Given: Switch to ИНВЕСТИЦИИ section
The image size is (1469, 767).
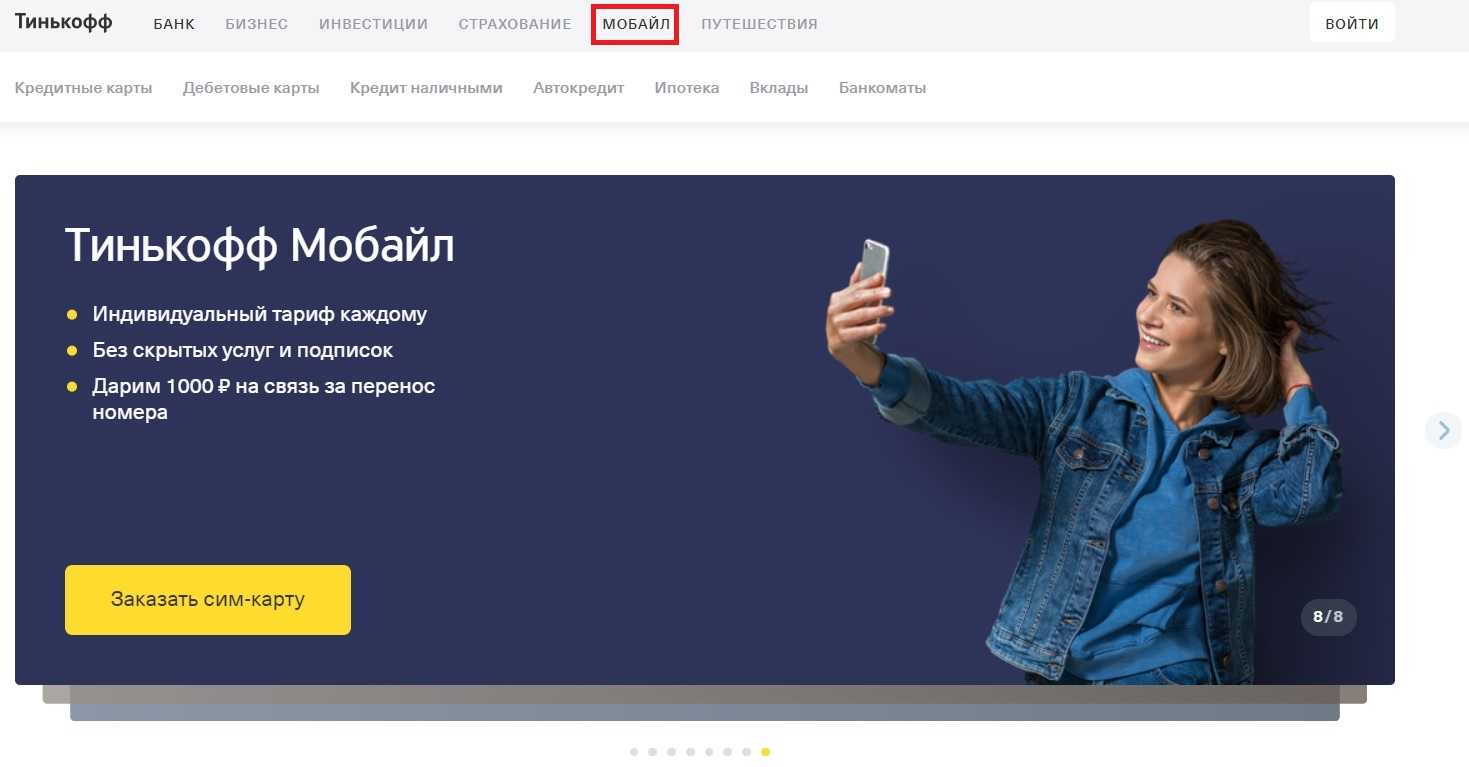Looking at the screenshot, I should 373,24.
